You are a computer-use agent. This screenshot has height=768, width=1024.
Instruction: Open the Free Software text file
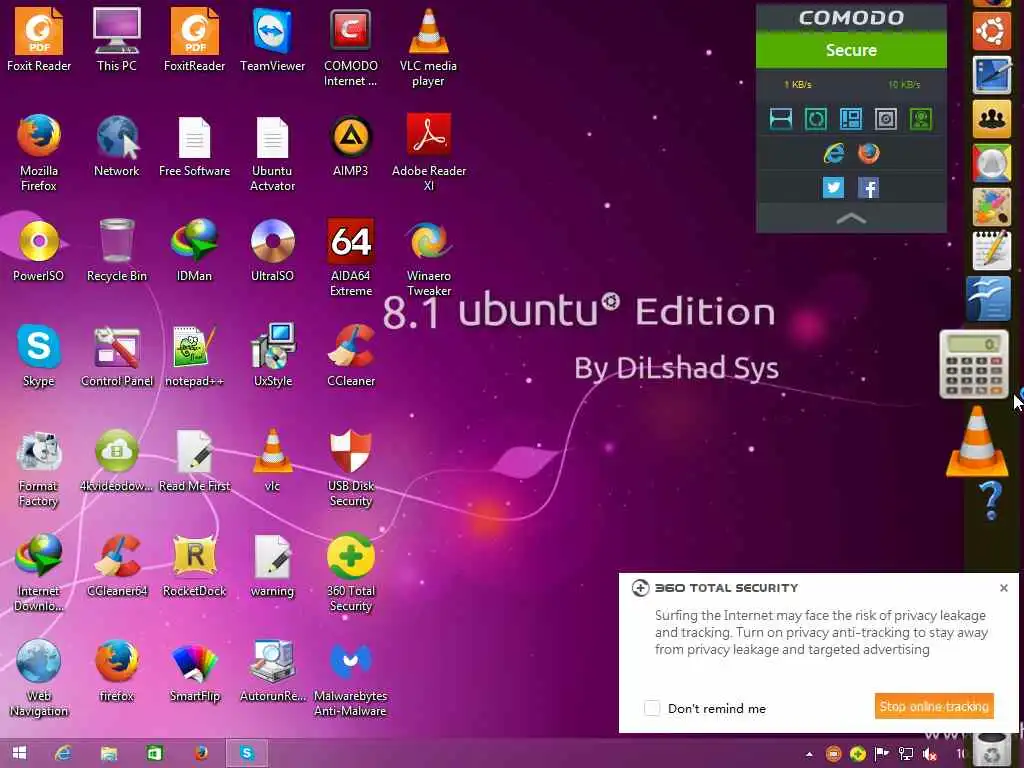pos(195,144)
